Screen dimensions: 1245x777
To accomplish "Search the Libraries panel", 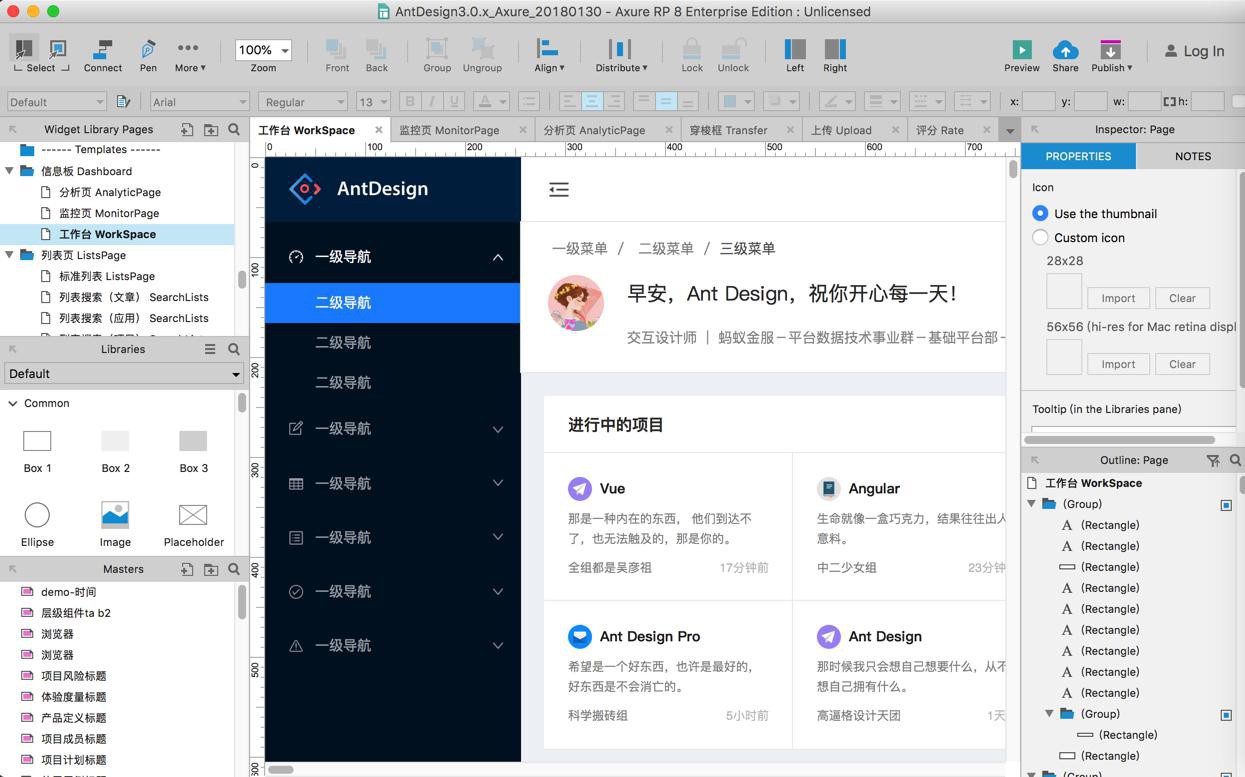I will [x=234, y=349].
